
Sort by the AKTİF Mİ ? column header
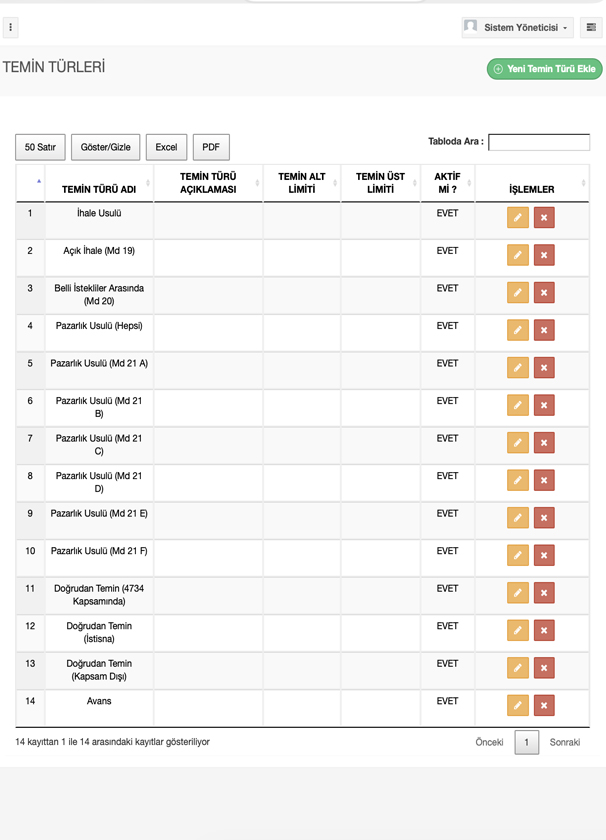click(447, 183)
